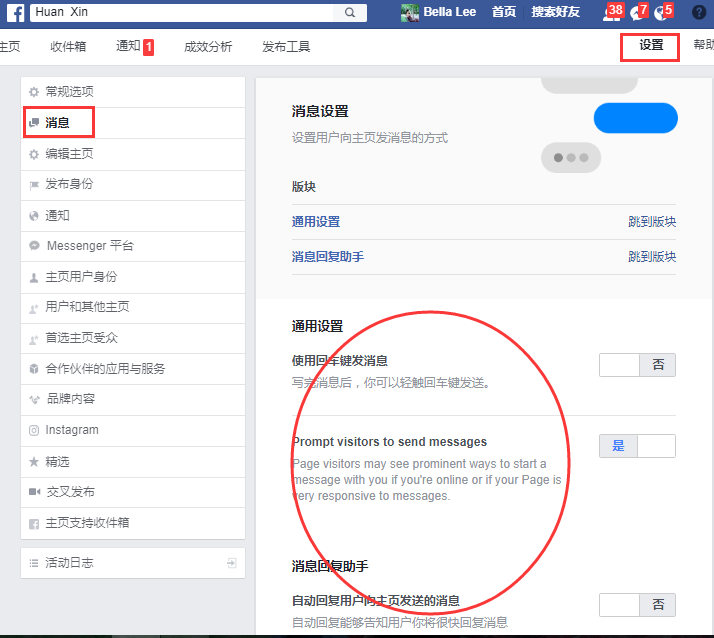The height and width of the screenshot is (638, 714).
Task: Click the 主页用户身份 person icon
Action: tap(34, 278)
